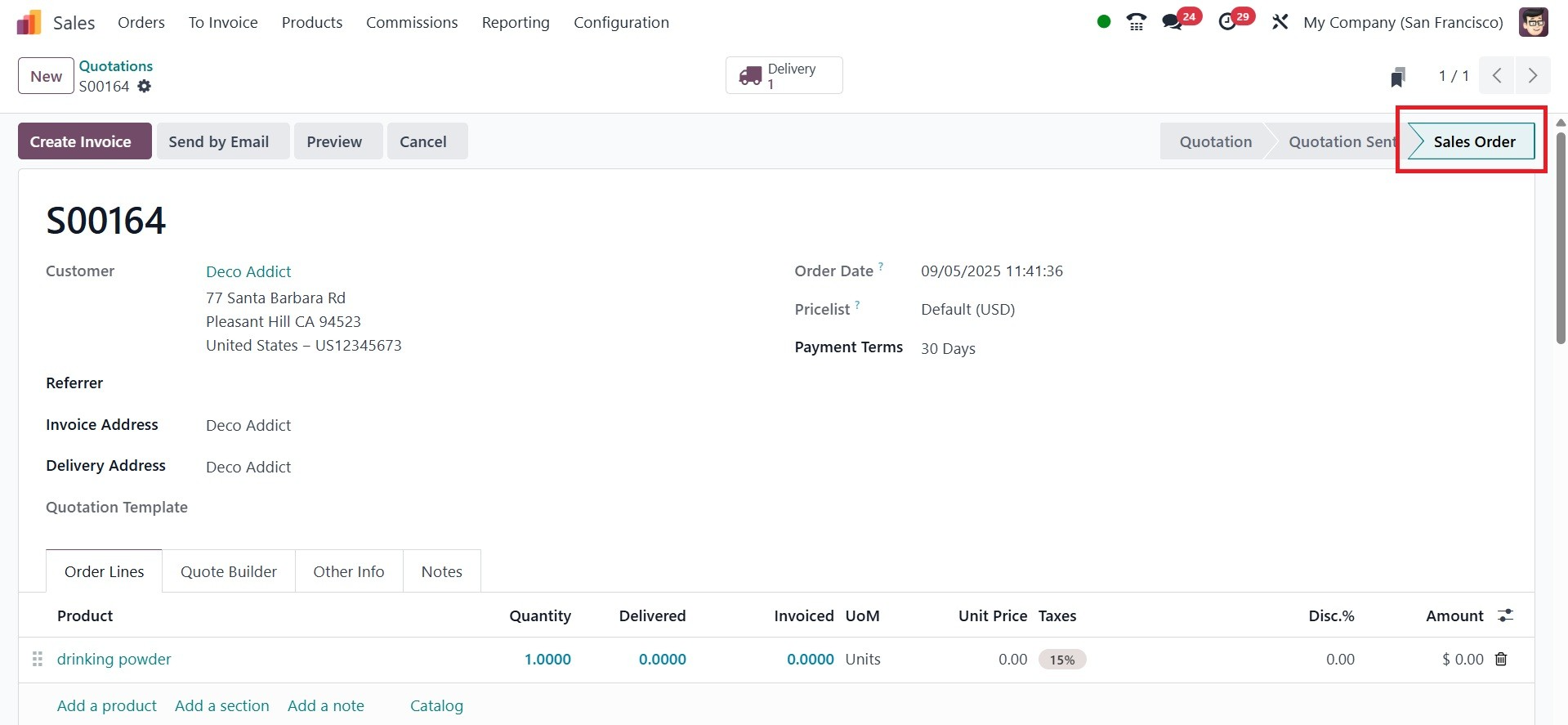Open the Pricelist Default (USD) field
This screenshot has width=1568, height=725.
click(967, 309)
